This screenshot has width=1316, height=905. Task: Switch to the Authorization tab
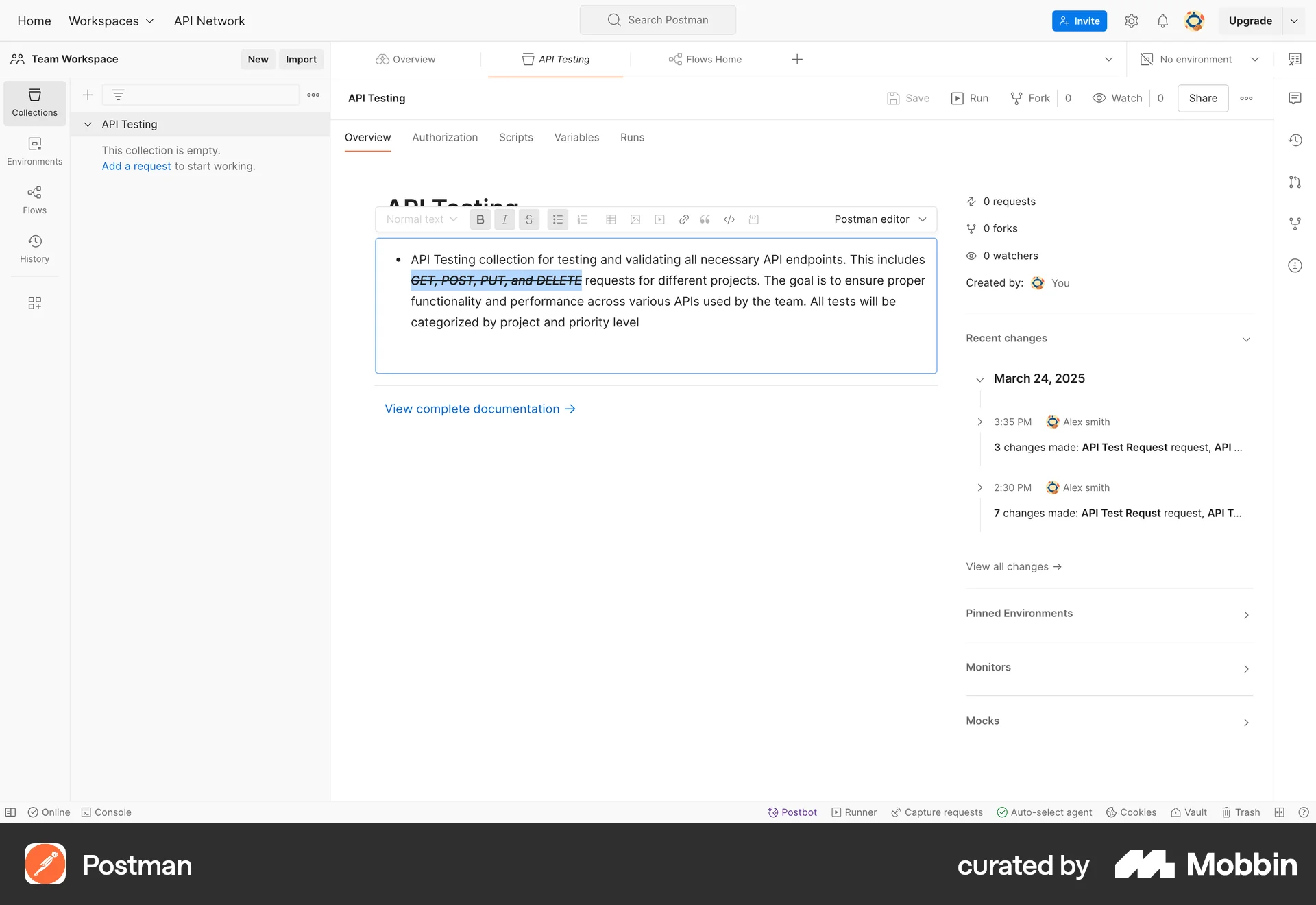(444, 137)
